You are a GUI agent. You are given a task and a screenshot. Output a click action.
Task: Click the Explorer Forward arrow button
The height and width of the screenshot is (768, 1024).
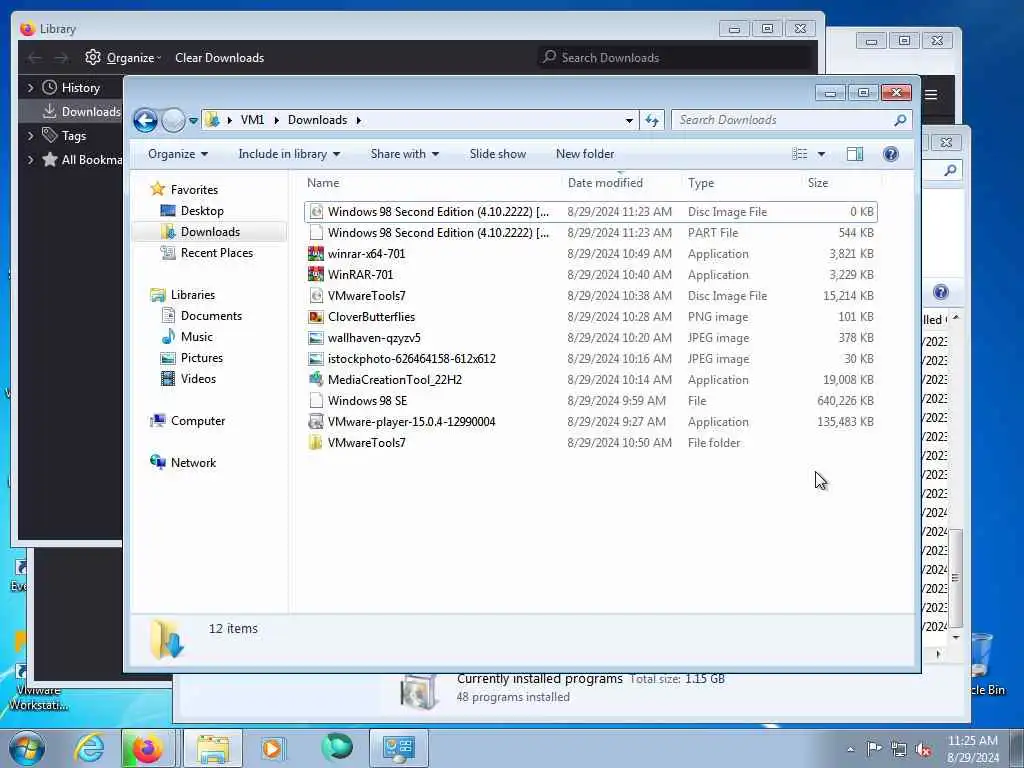tap(173, 120)
